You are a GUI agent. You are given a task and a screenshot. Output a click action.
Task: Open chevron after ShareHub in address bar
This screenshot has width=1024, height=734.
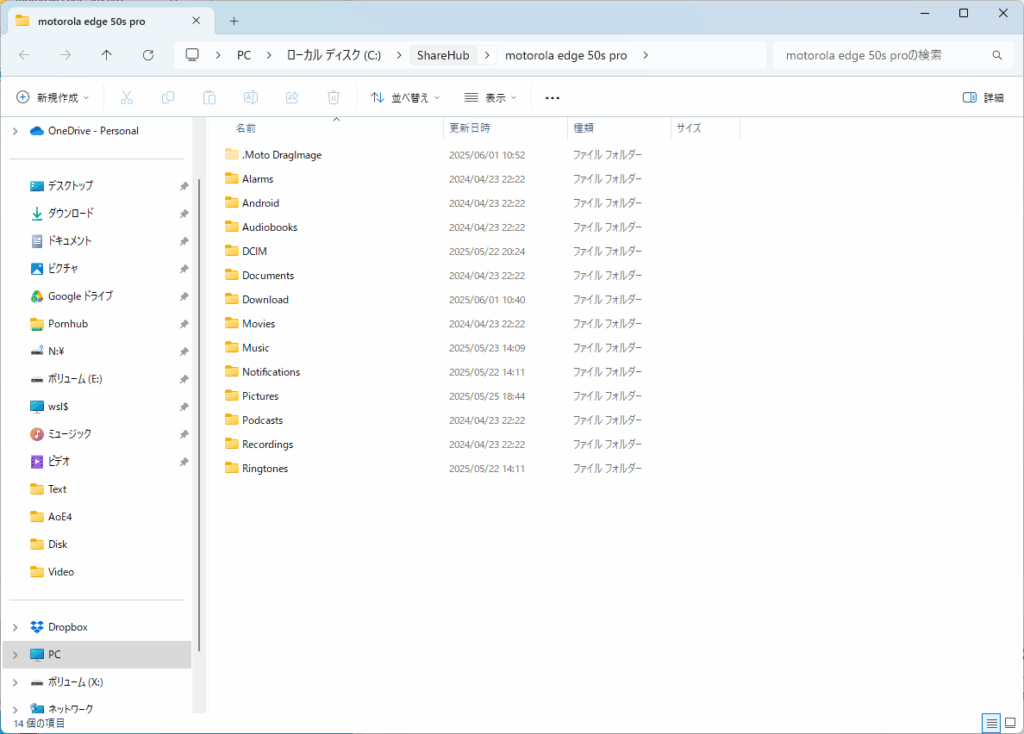click(487, 55)
